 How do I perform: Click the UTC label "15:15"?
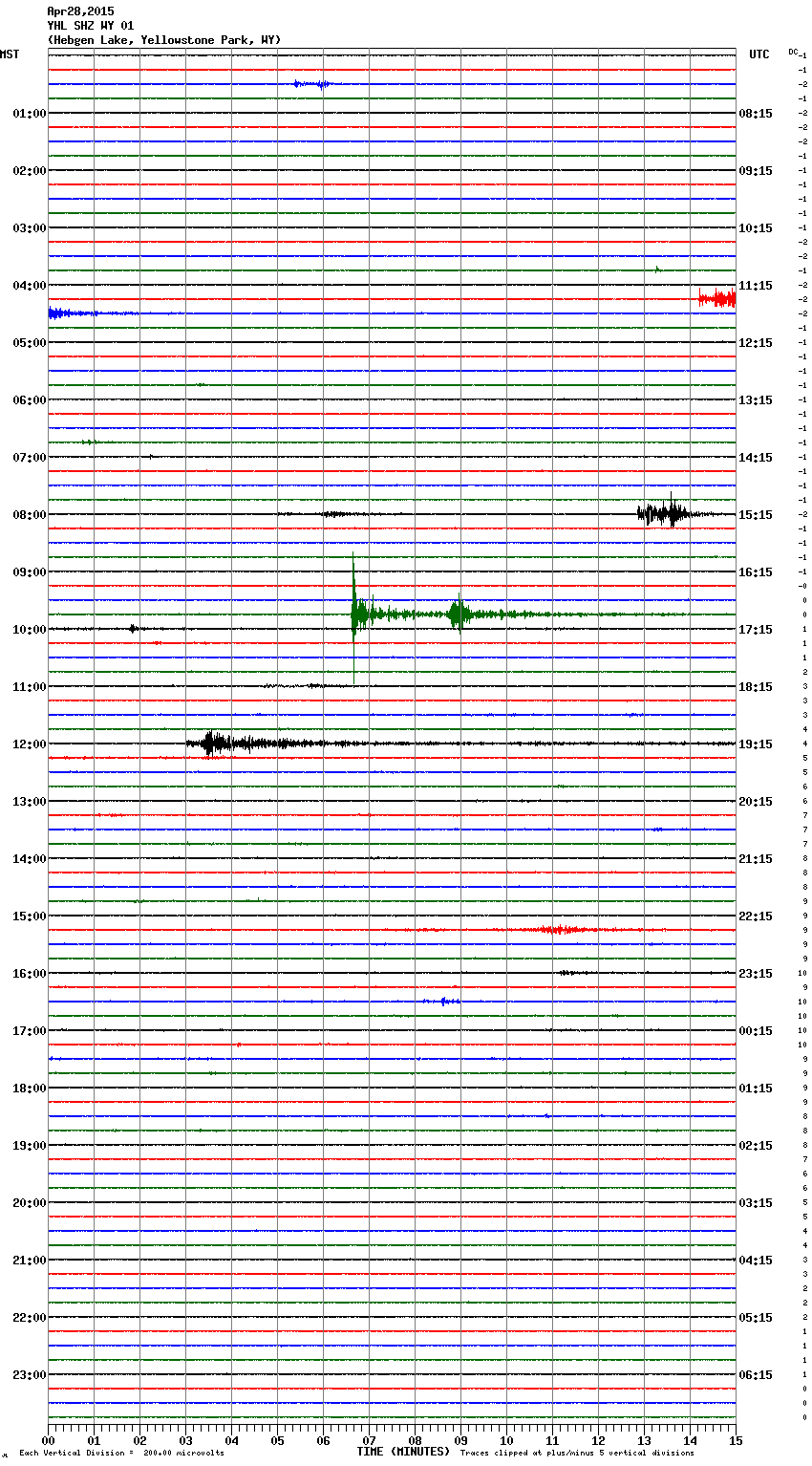click(756, 515)
